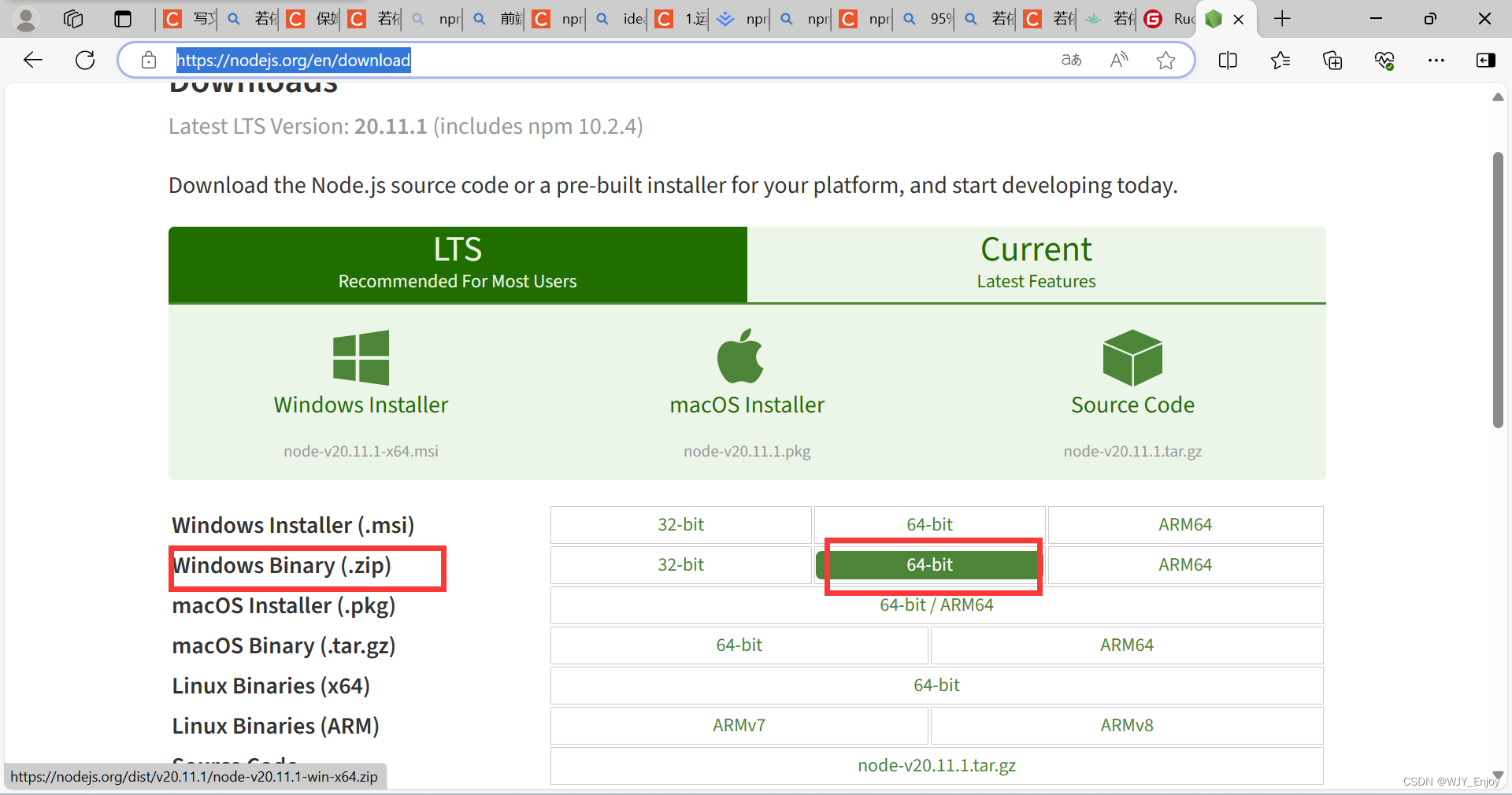
Task: Download Linux Binaries ARMv7
Action: [x=739, y=725]
